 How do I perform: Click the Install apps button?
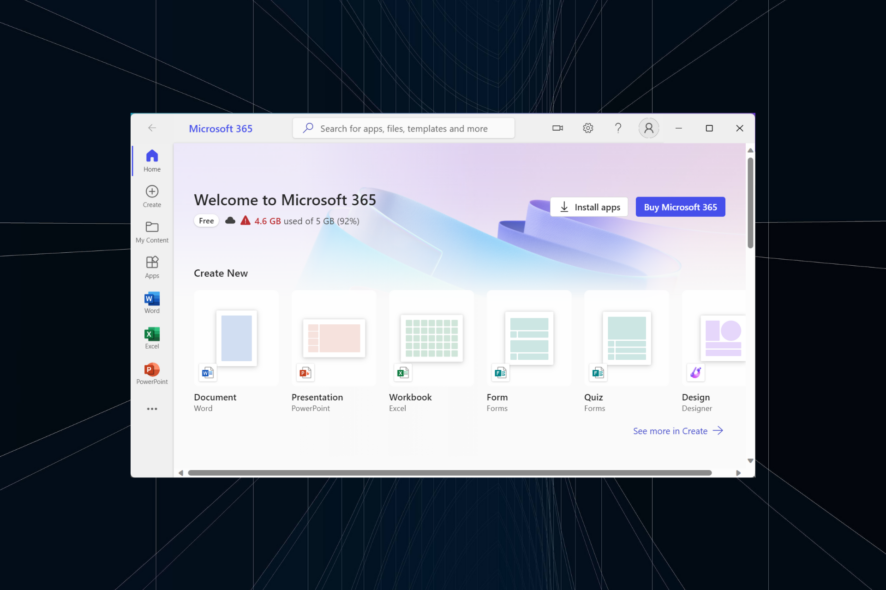[589, 207]
